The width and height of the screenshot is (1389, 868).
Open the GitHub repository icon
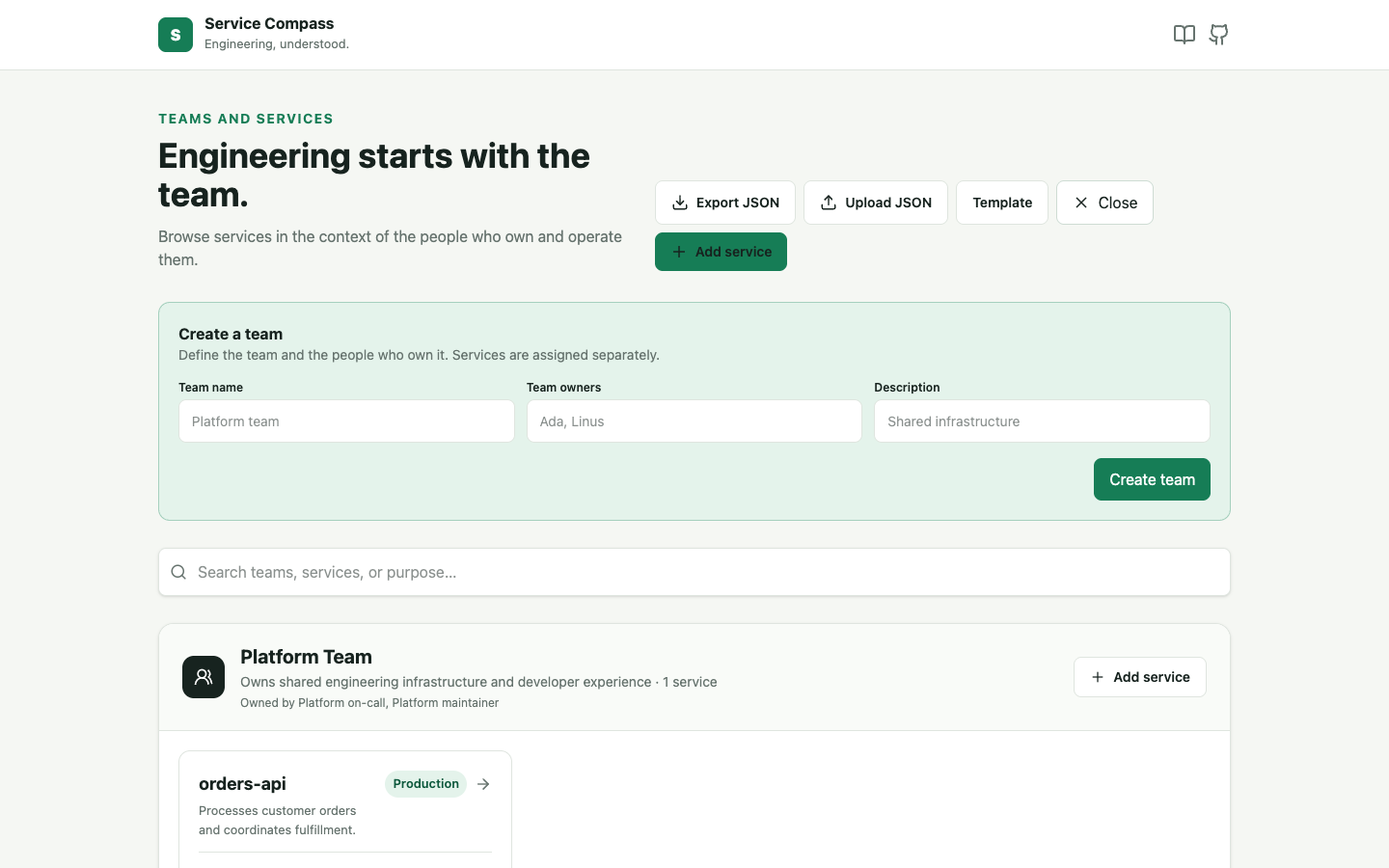(x=1219, y=35)
